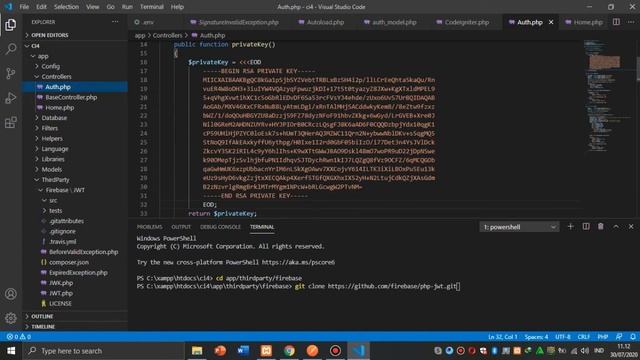Viewport: 640px width, 360px height.
Task: Open the Extensions view
Action: click(x=11, y=122)
